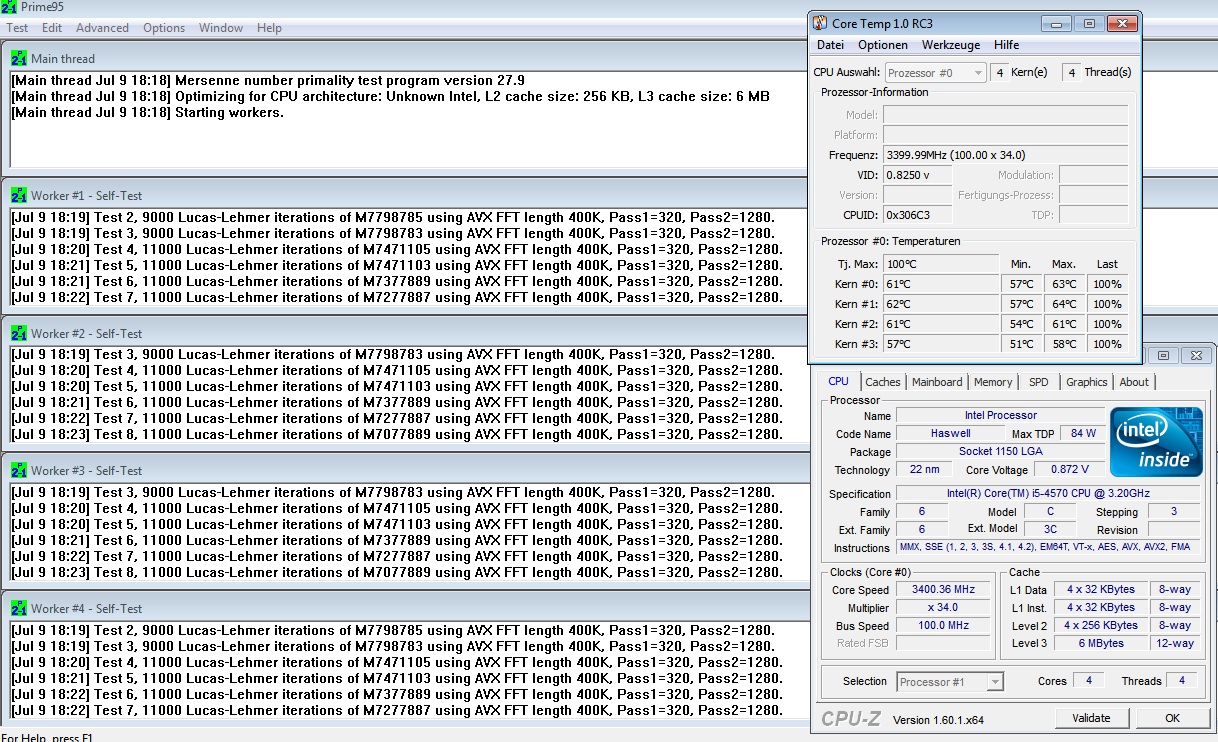
Task: Click the Prime95 application title bar icon
Action: [x=9, y=7]
